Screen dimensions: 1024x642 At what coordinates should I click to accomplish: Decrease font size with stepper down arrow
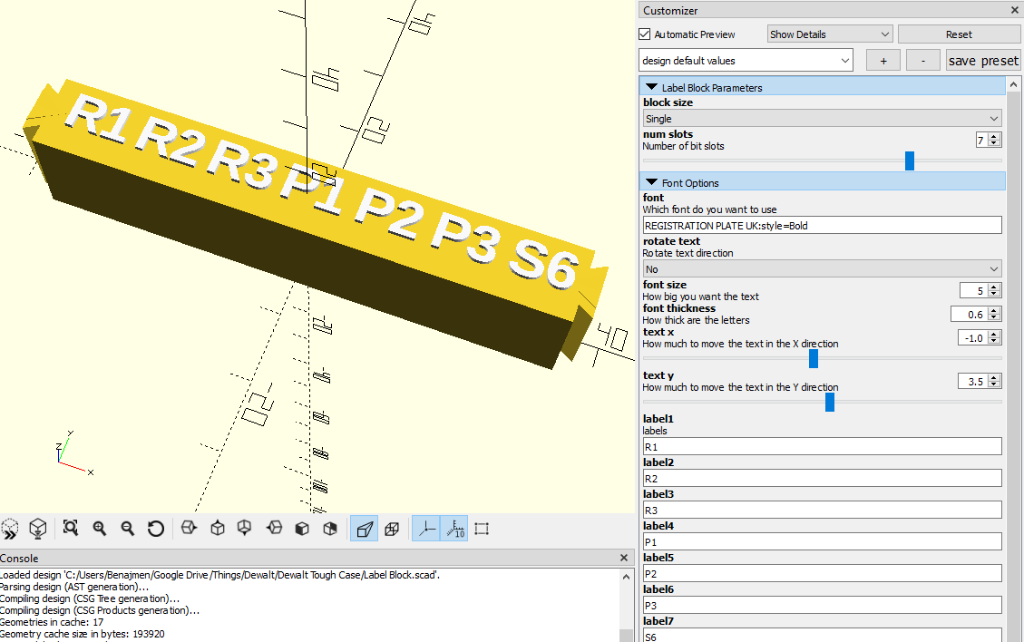coord(994,294)
